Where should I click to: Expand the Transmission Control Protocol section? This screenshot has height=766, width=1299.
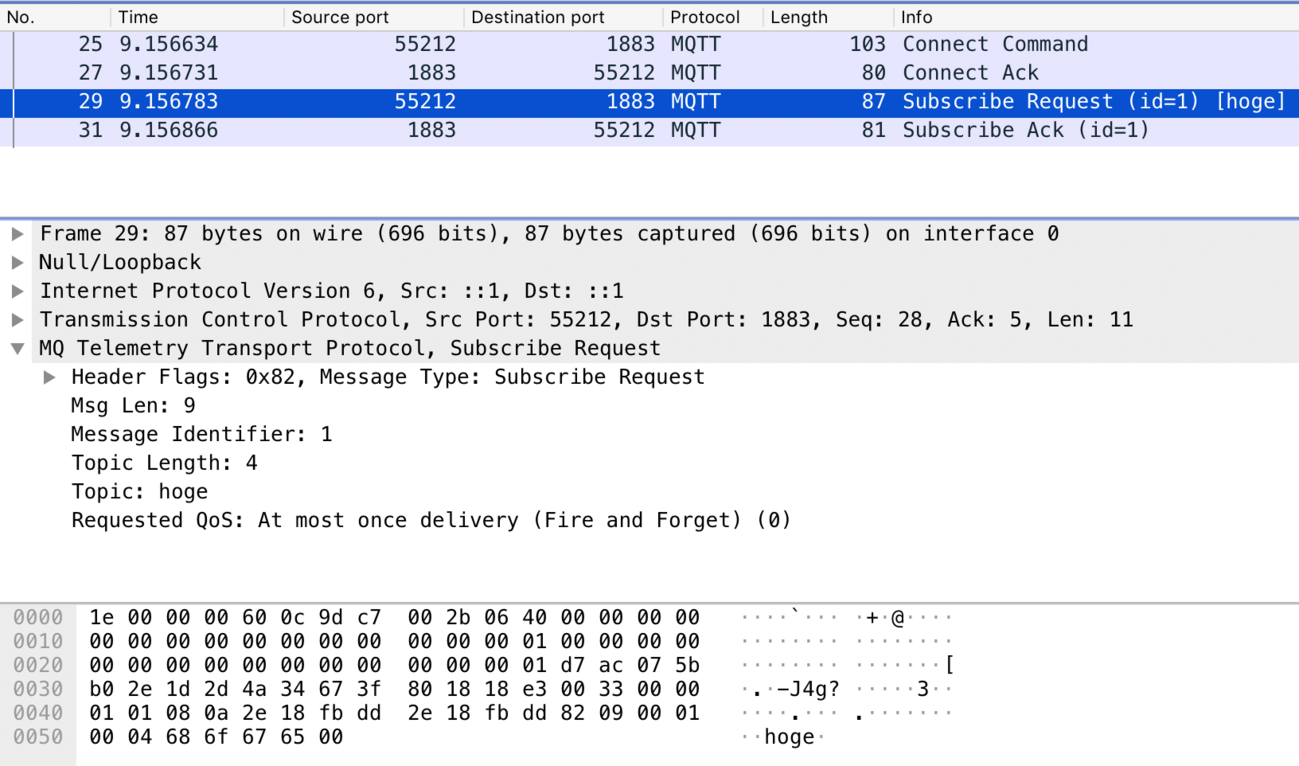click(x=17, y=320)
